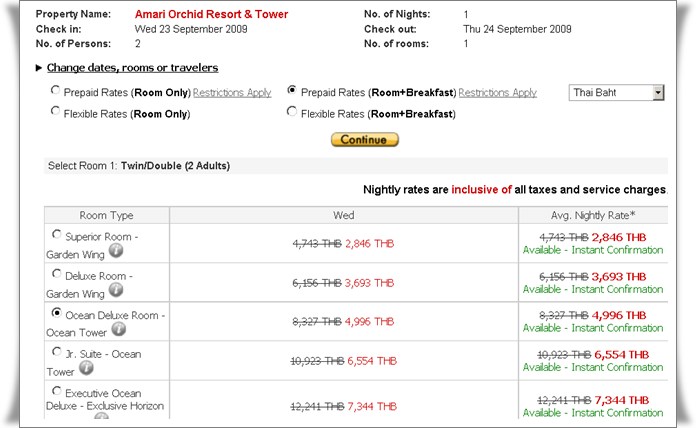
Task: Open Restrictions Apply link for Room+Breakfast
Action: [498, 93]
